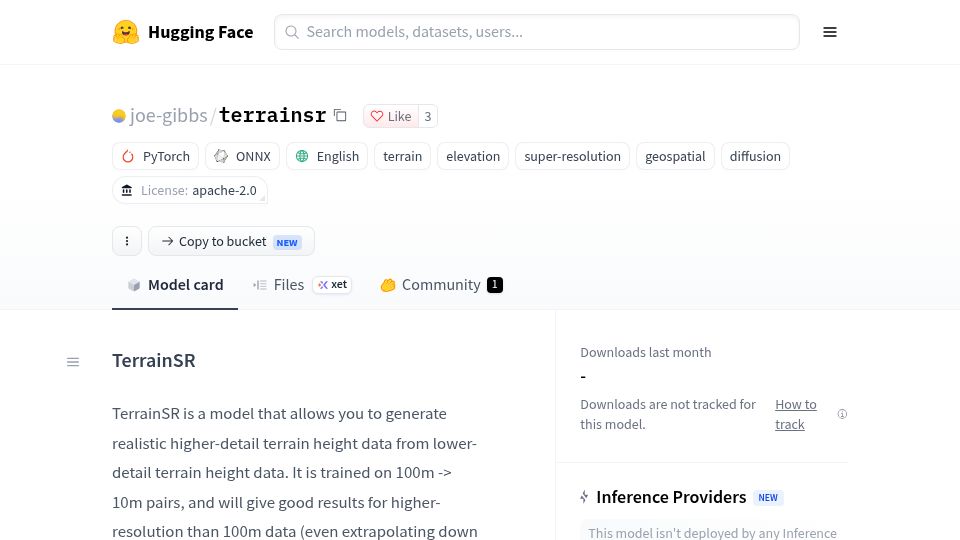Click the Inference Providers heading
The width and height of the screenshot is (960, 540).
click(671, 497)
